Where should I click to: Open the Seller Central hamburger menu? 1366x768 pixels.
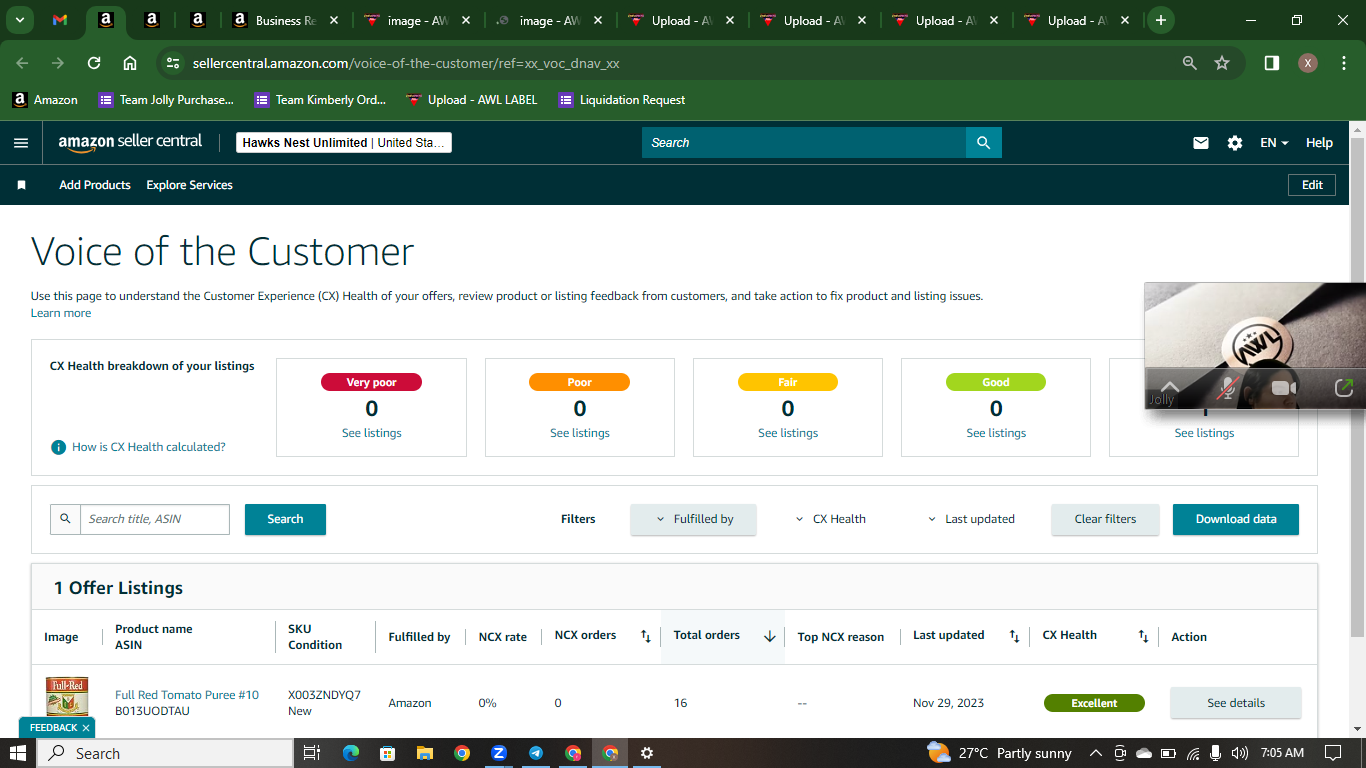click(x=21, y=143)
